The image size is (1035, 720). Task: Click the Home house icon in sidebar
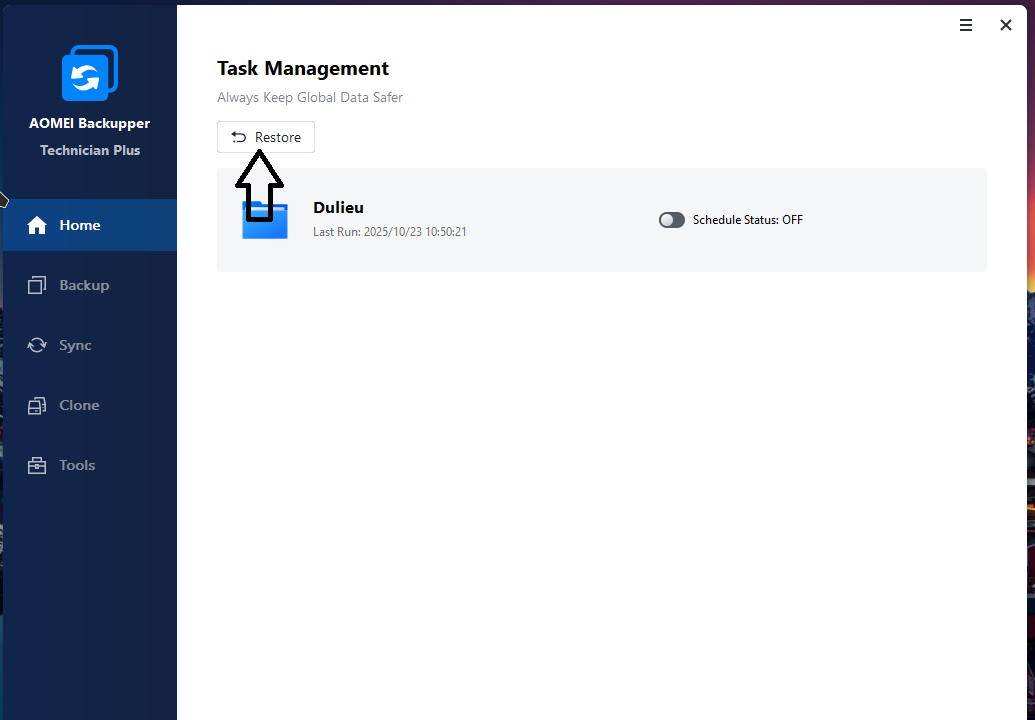[x=37, y=225]
